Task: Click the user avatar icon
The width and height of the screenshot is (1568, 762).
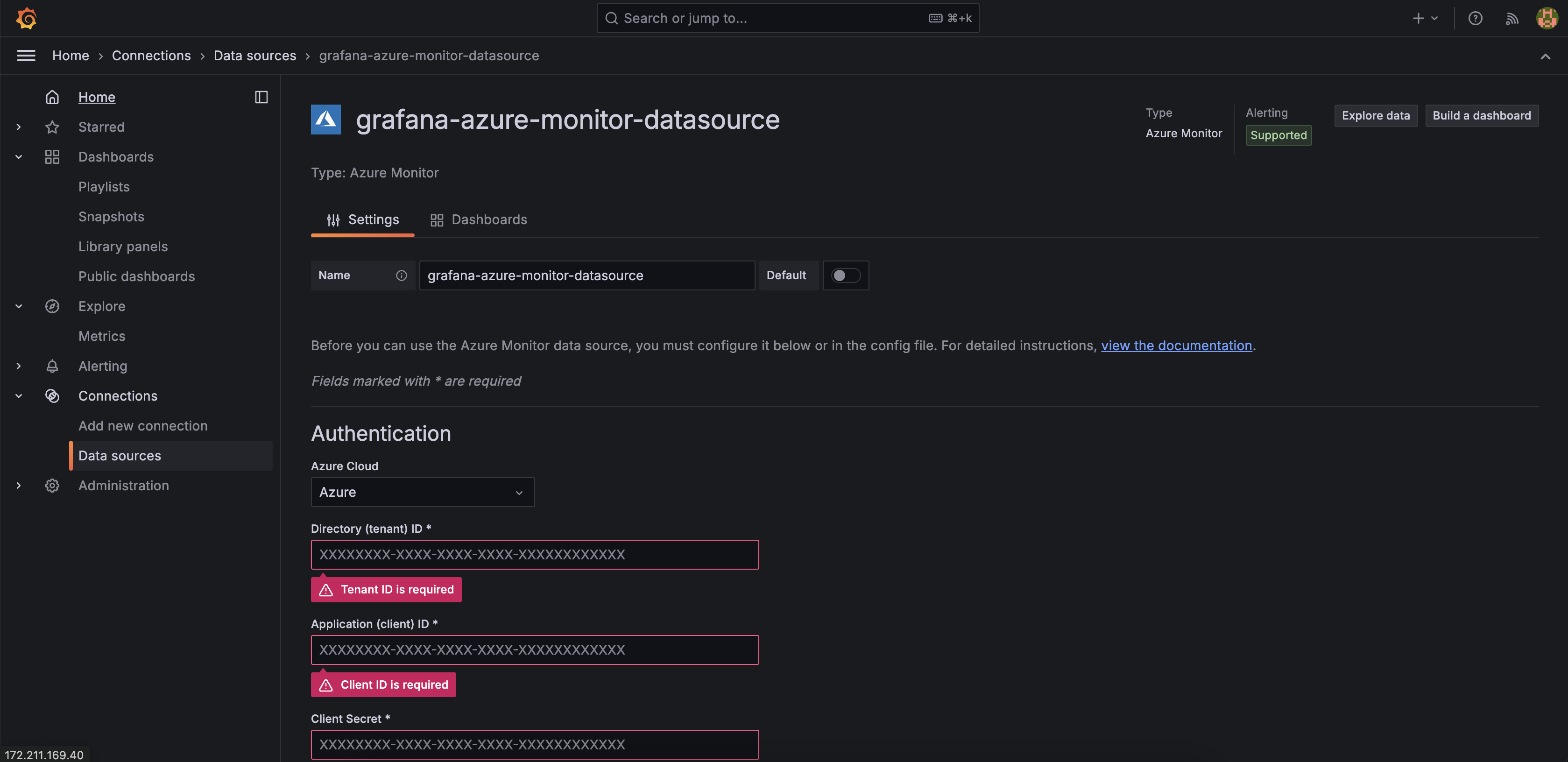Action: (1547, 18)
